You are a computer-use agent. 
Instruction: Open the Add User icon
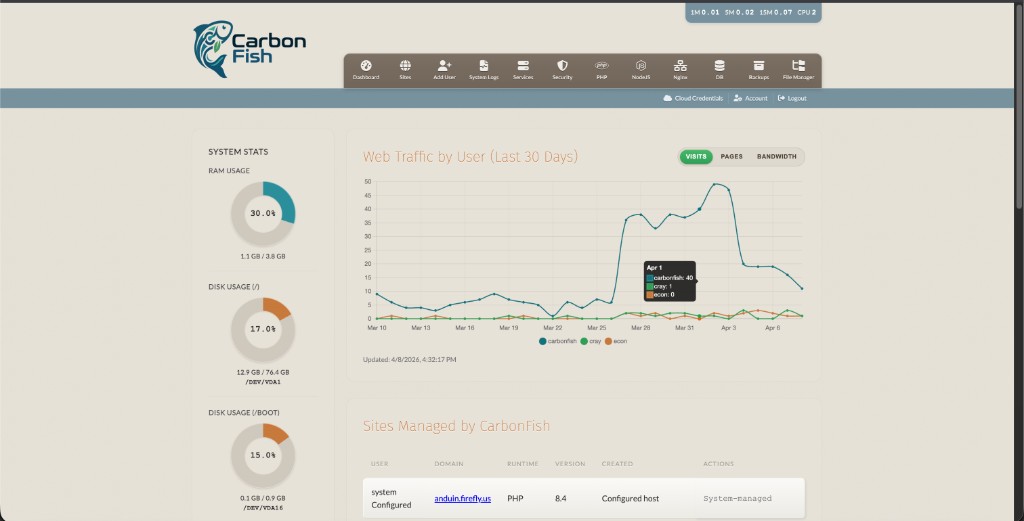pos(444,65)
